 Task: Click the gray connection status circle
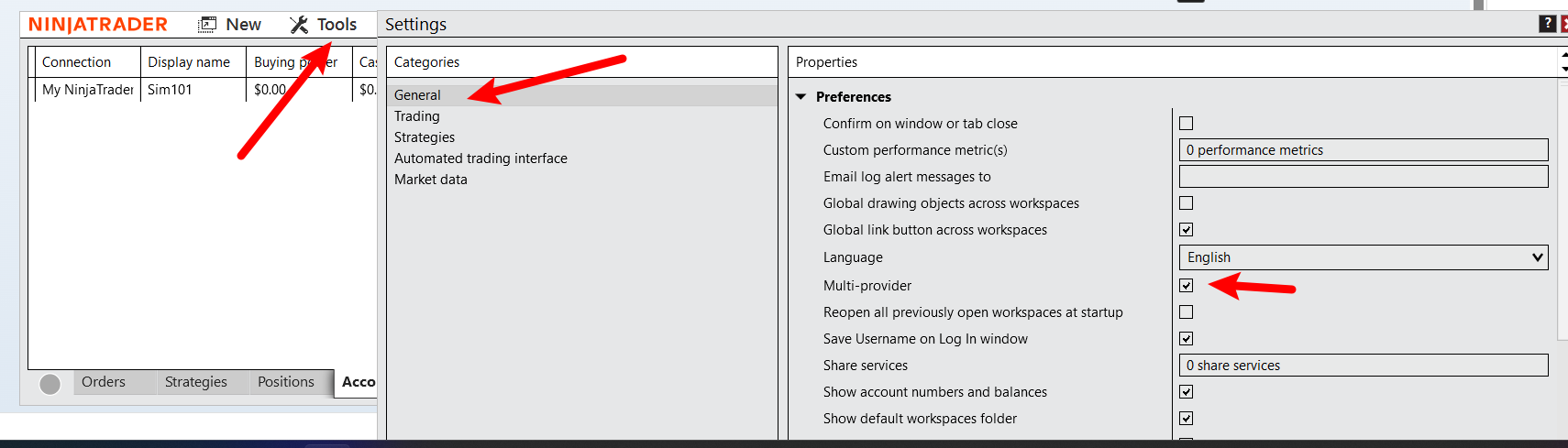(x=50, y=384)
